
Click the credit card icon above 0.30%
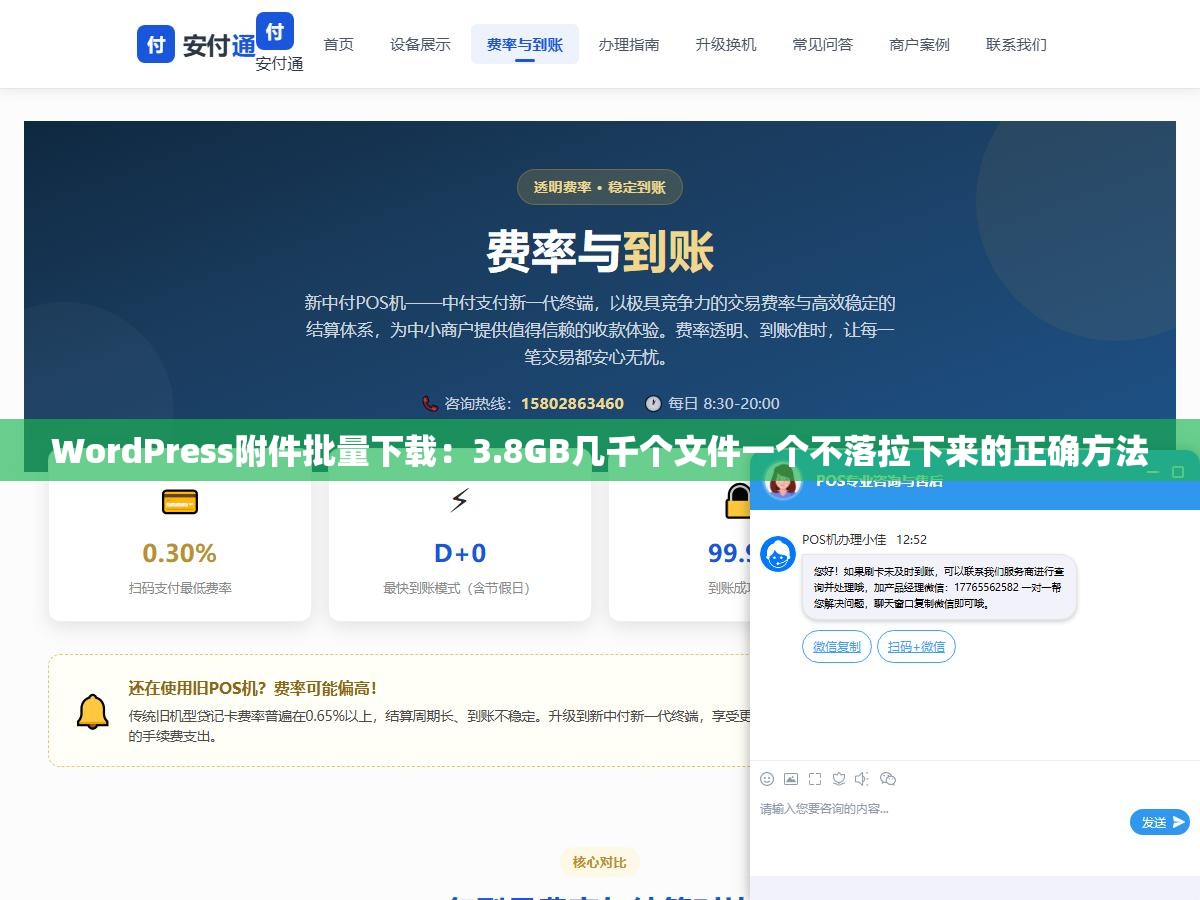coord(180,502)
